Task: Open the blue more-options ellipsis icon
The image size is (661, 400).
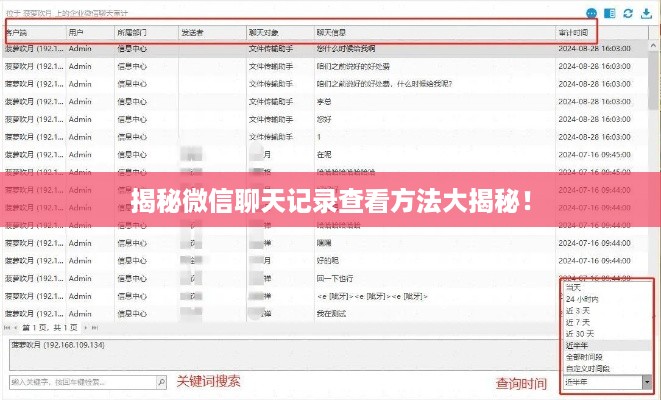Action: tap(592, 13)
